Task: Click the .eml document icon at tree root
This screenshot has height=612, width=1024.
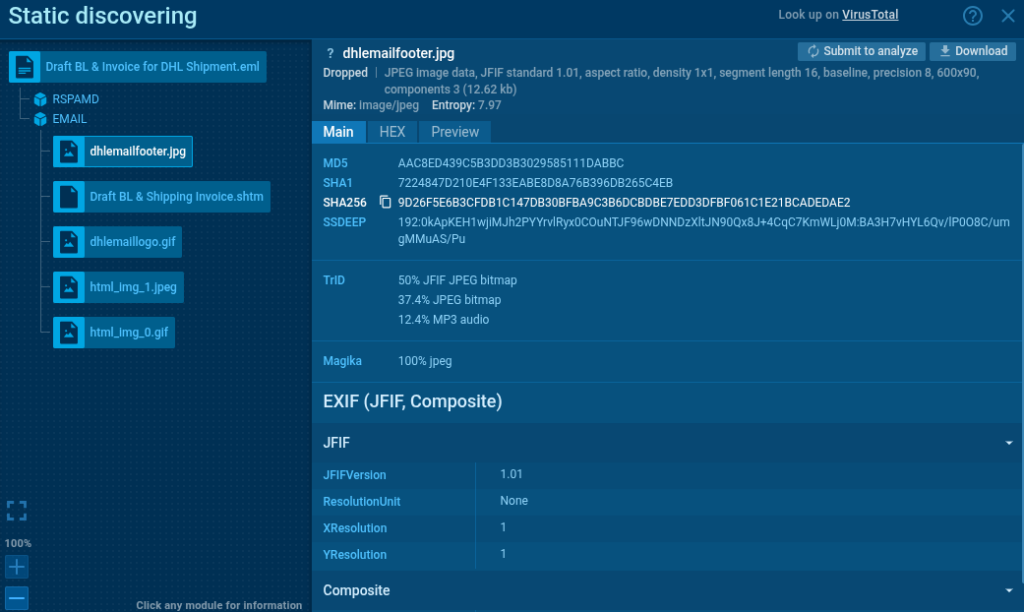Action: pyautogui.click(x=25, y=68)
